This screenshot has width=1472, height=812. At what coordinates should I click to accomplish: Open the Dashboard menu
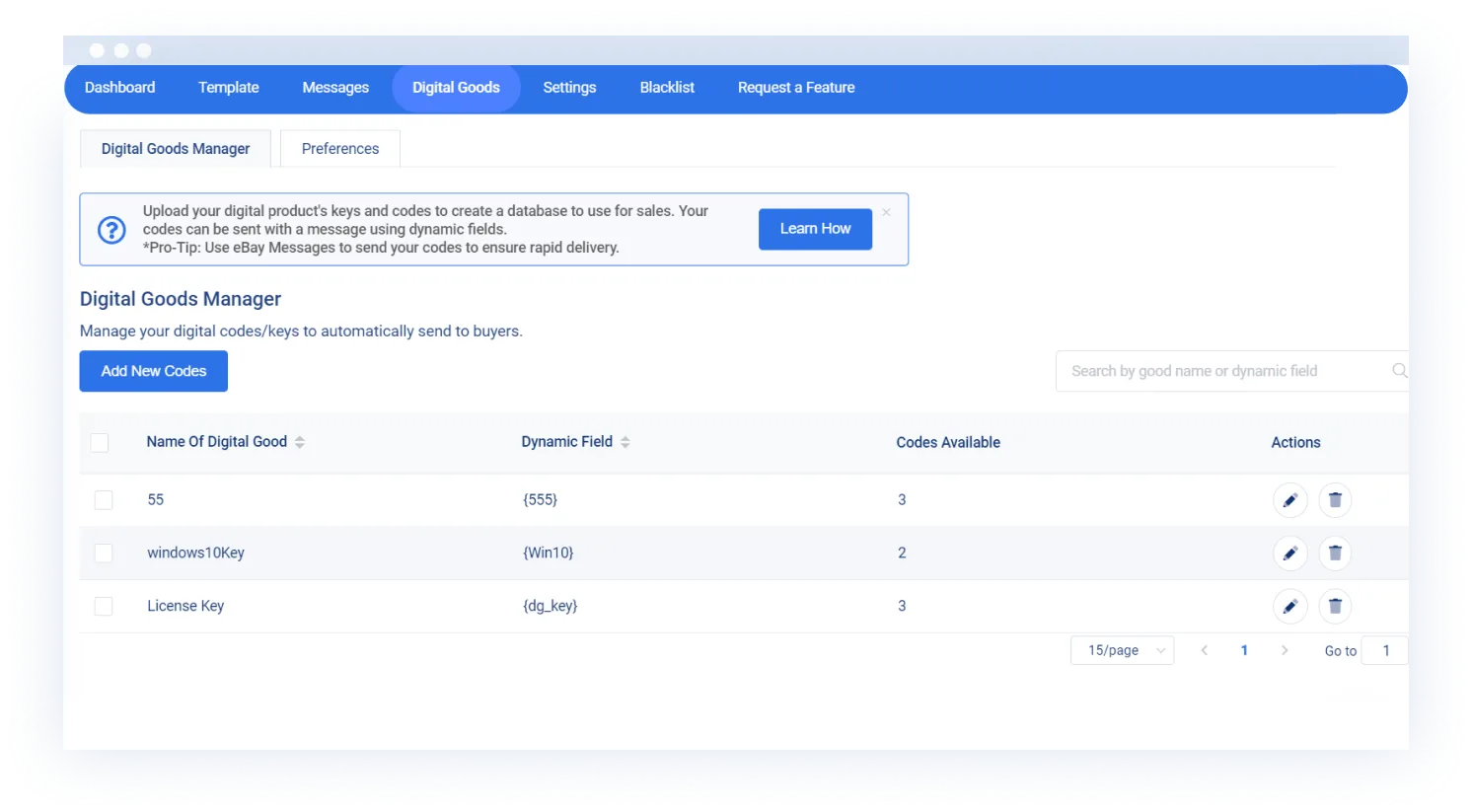[x=119, y=88]
